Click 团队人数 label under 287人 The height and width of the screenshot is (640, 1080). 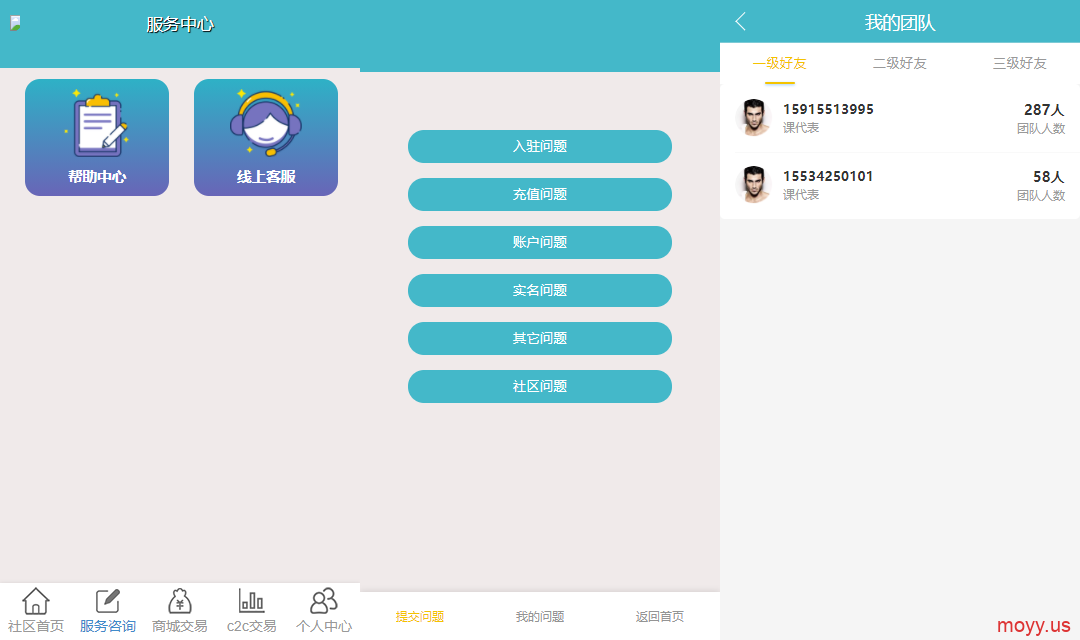1041,129
